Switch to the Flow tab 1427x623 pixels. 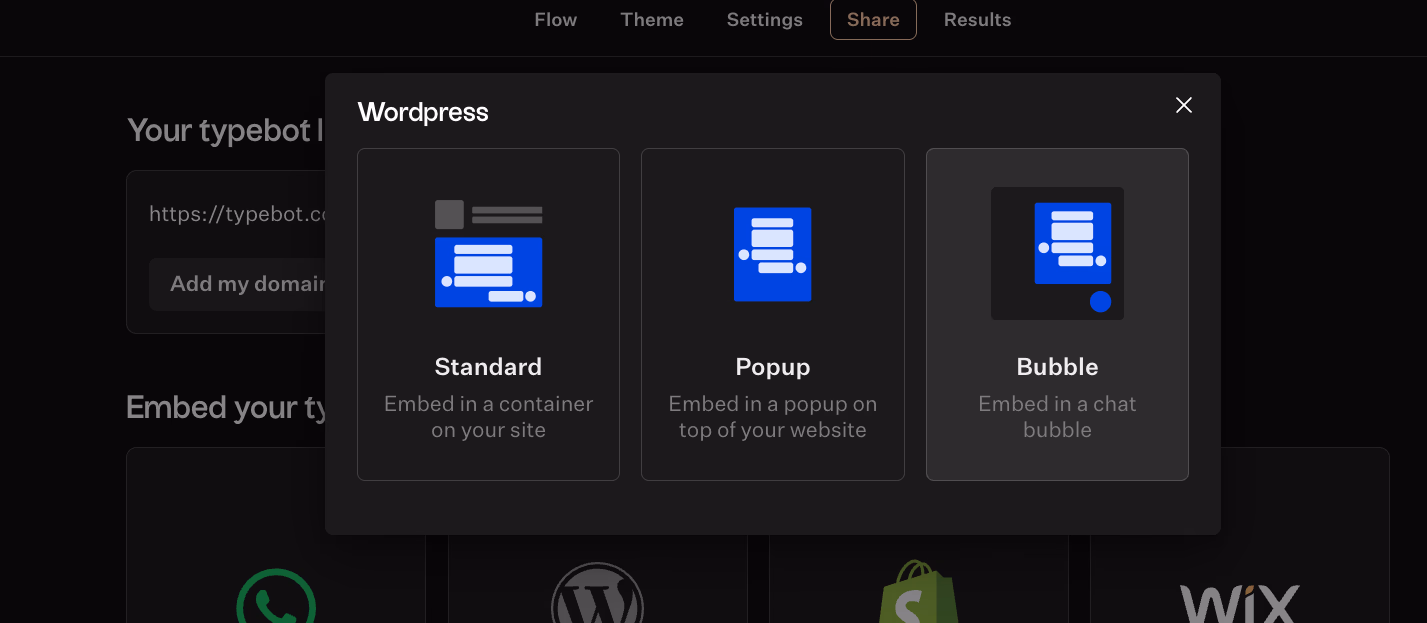[x=556, y=20]
